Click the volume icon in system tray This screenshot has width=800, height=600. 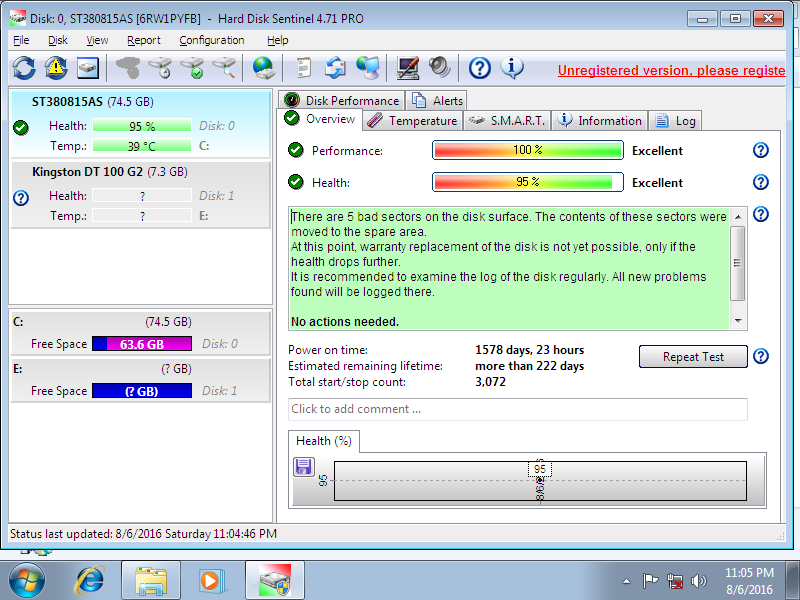(698, 581)
